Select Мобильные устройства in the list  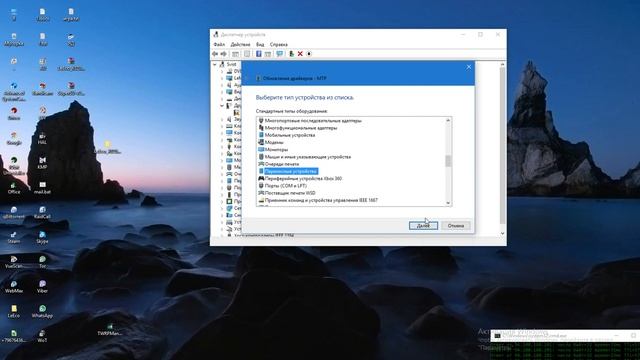290,135
